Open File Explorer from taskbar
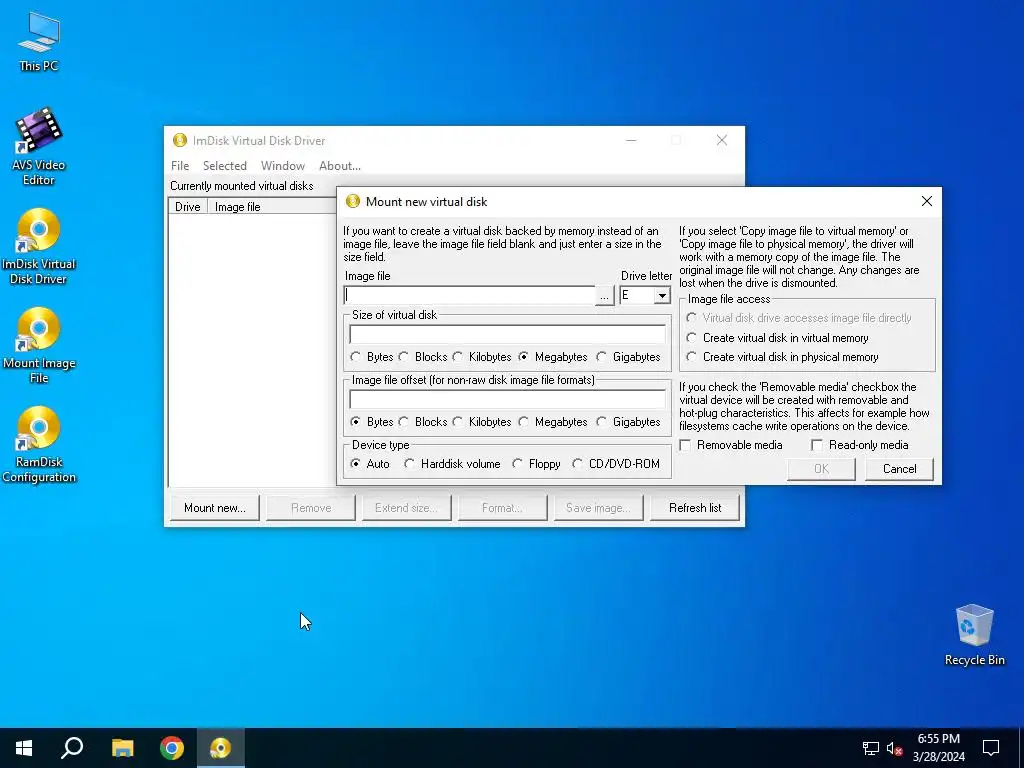The image size is (1024, 768). click(x=122, y=748)
